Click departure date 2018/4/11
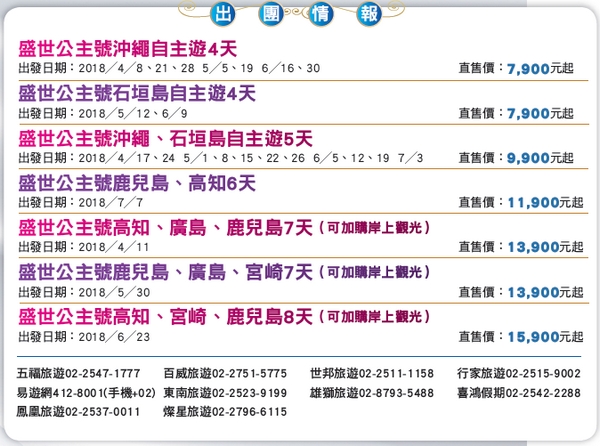 click(114, 247)
